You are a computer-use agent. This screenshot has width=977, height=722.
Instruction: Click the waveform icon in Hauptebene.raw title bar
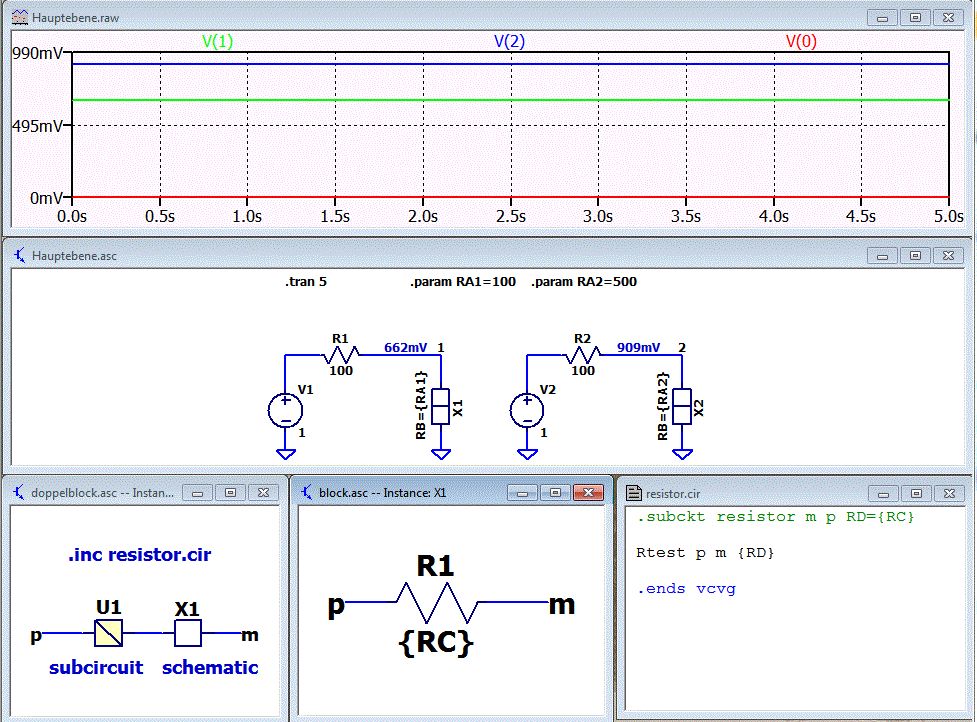coord(20,17)
